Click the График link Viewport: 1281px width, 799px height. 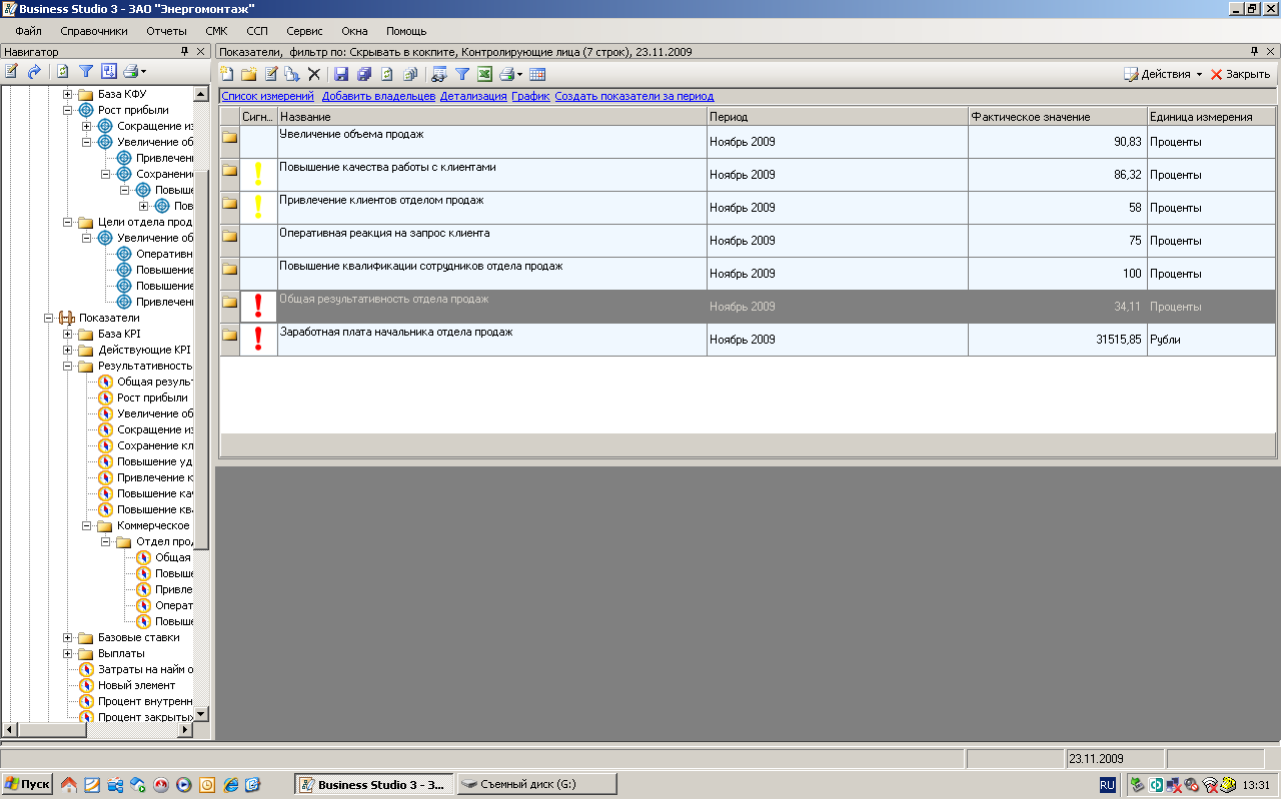point(530,96)
